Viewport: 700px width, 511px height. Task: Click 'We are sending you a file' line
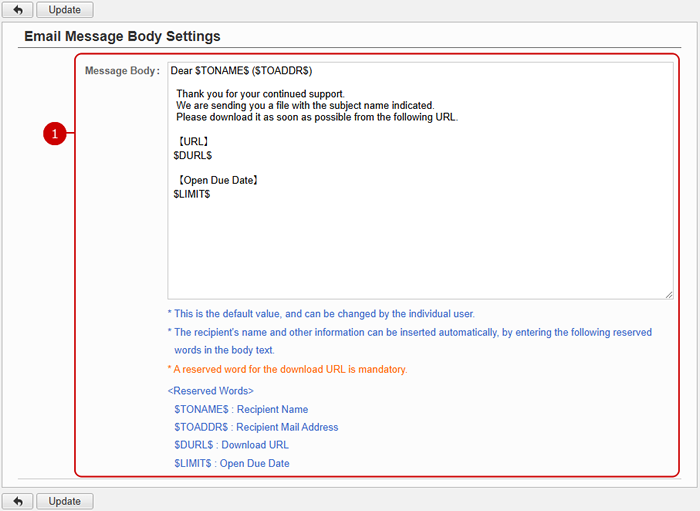pos(305,105)
